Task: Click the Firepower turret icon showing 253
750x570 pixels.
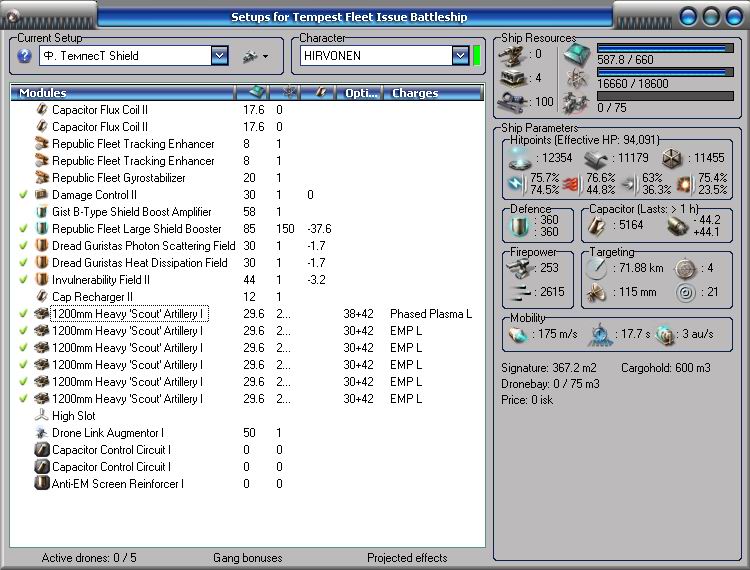Action: [x=520, y=268]
